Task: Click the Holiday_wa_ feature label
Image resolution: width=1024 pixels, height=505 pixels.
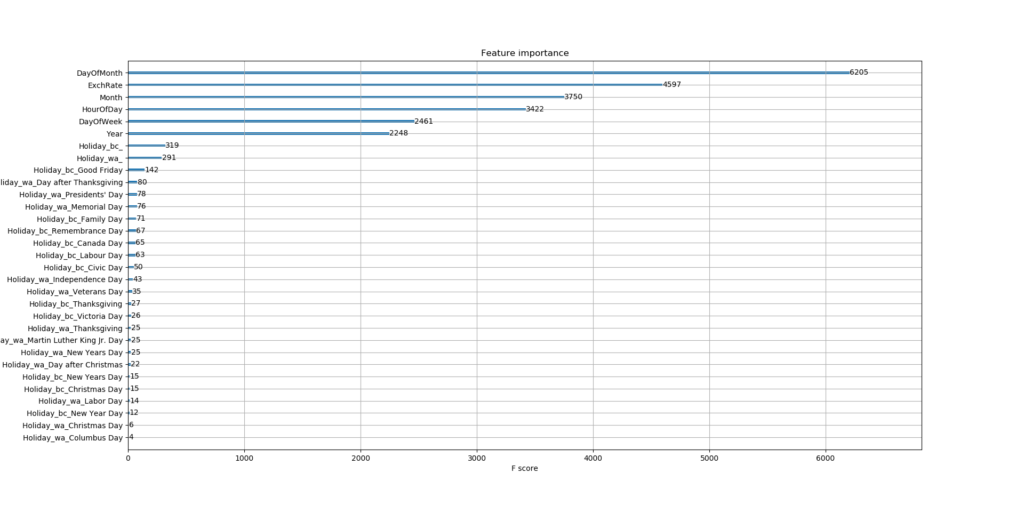Action: [99, 158]
